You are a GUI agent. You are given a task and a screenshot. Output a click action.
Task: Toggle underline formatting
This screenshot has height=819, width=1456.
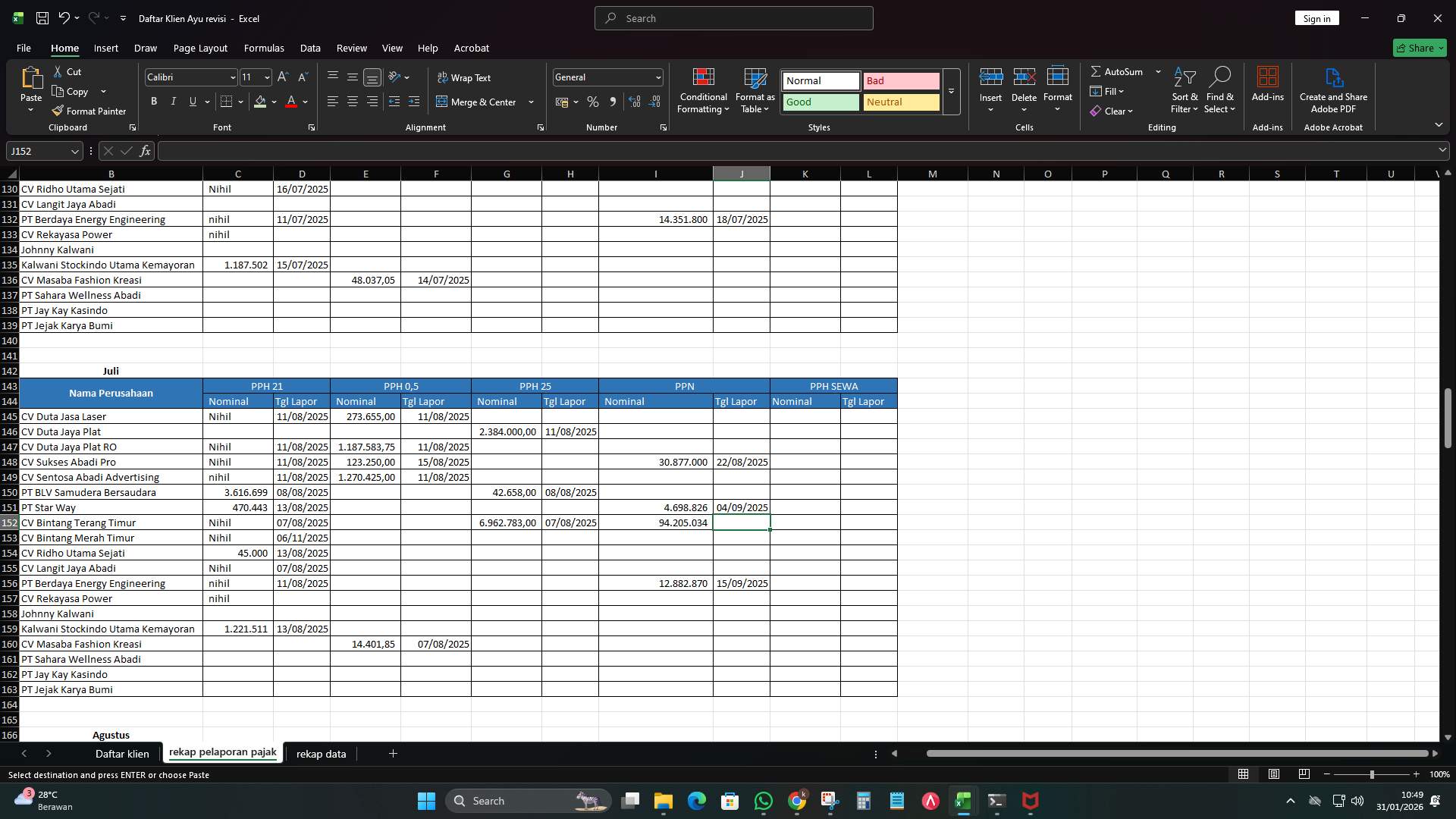192,101
